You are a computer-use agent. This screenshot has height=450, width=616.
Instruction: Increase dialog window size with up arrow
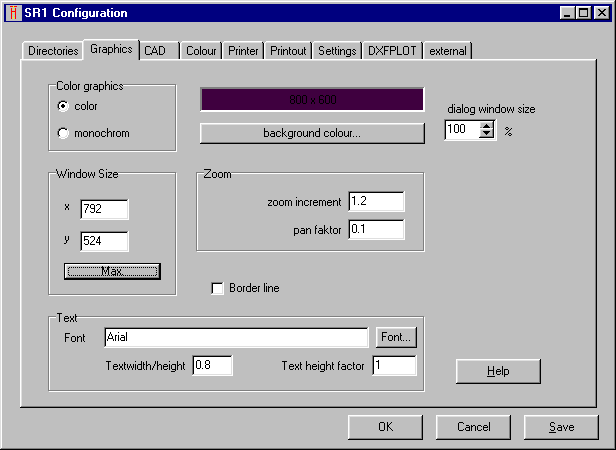point(487,125)
